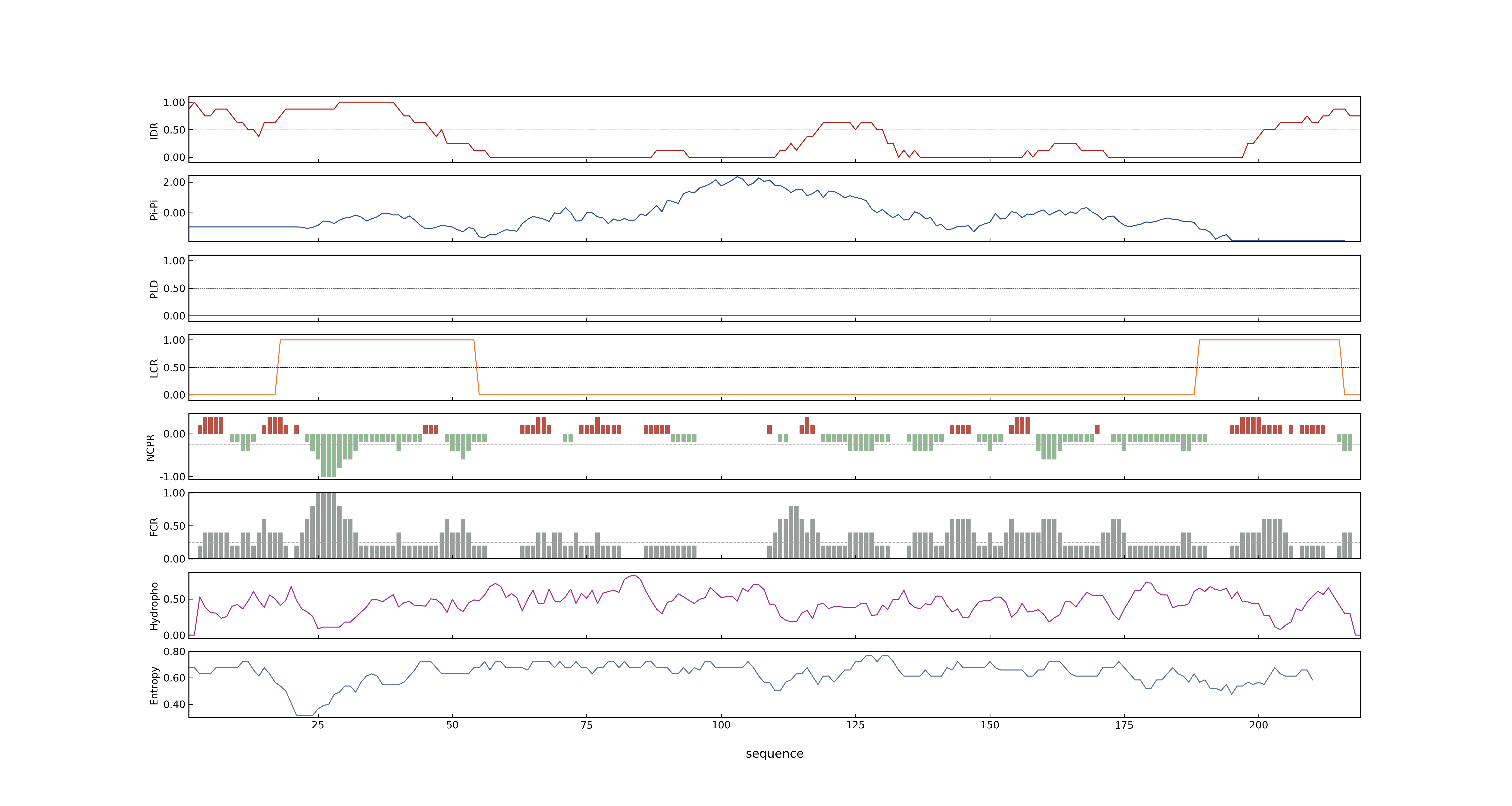Click the -1.00 tick on NCPR axis
This screenshot has height=806, width=1512.
172,476
